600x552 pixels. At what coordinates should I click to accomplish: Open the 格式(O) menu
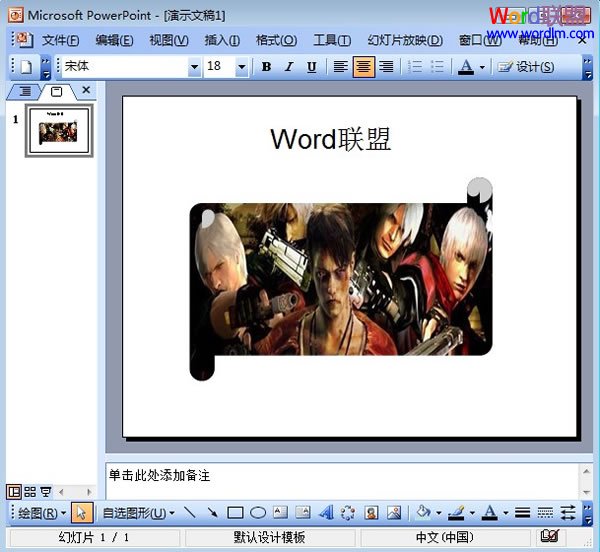coord(276,40)
